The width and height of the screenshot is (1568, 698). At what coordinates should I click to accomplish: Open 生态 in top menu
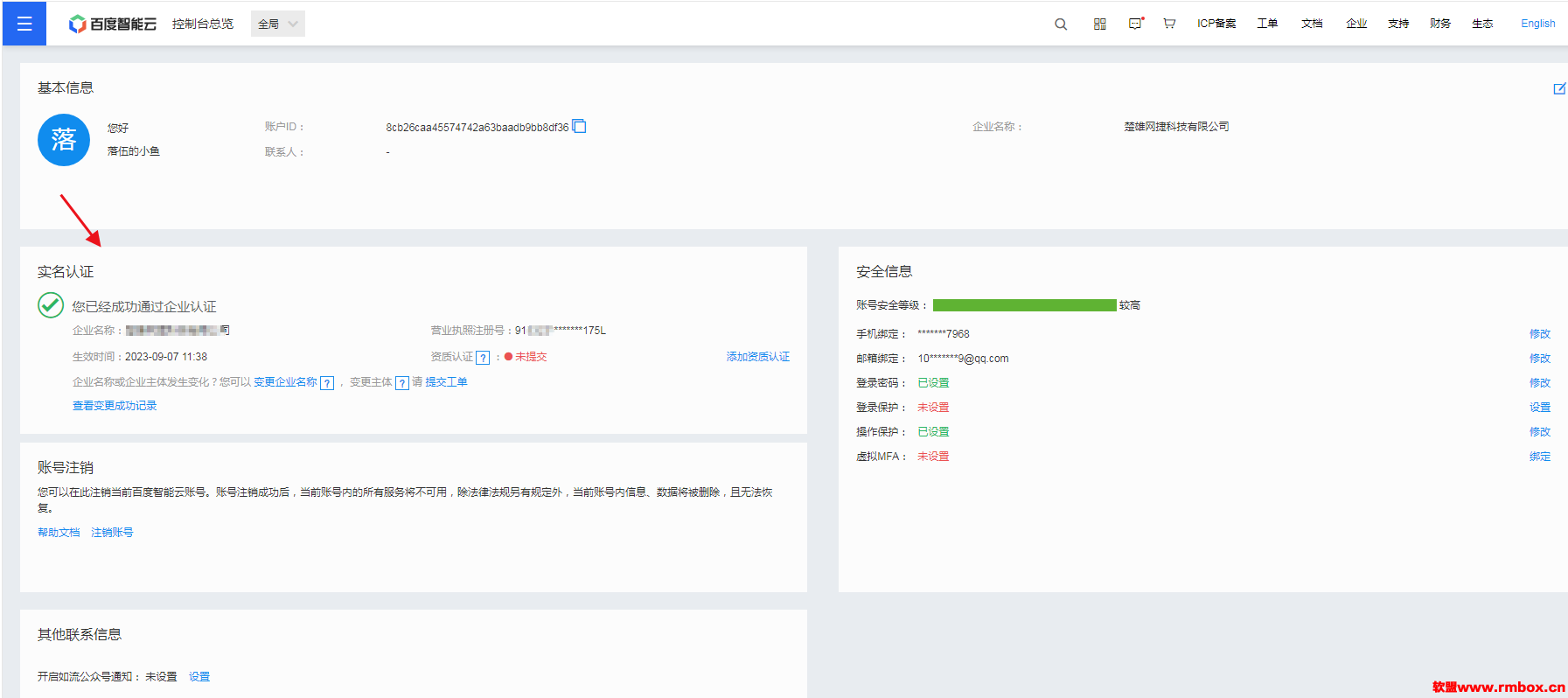[x=1482, y=24]
